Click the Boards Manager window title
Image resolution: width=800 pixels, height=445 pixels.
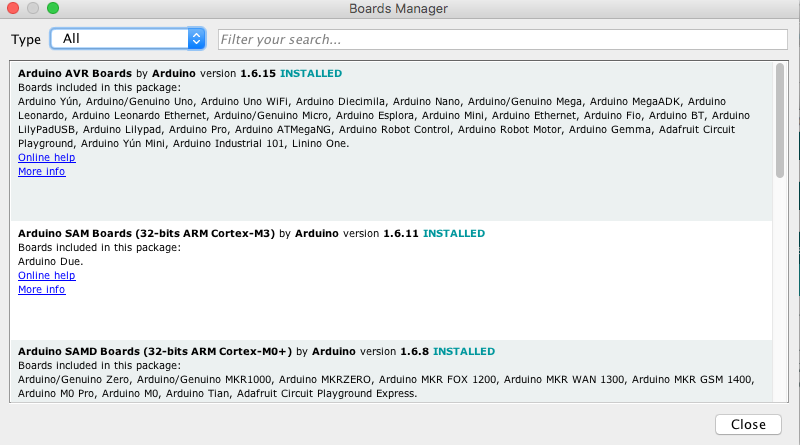pos(398,9)
